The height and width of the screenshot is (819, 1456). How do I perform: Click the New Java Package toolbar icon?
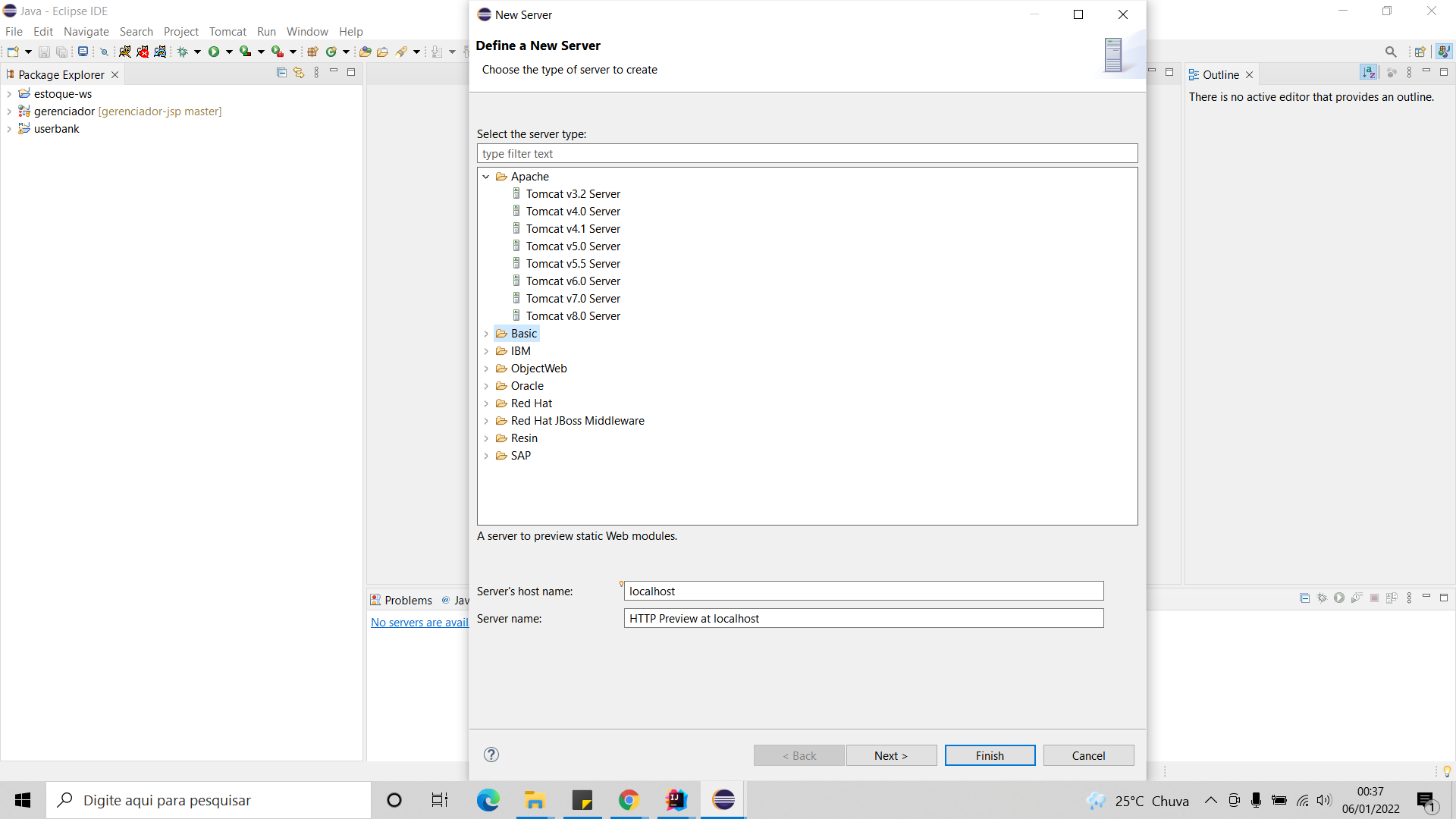tap(312, 52)
